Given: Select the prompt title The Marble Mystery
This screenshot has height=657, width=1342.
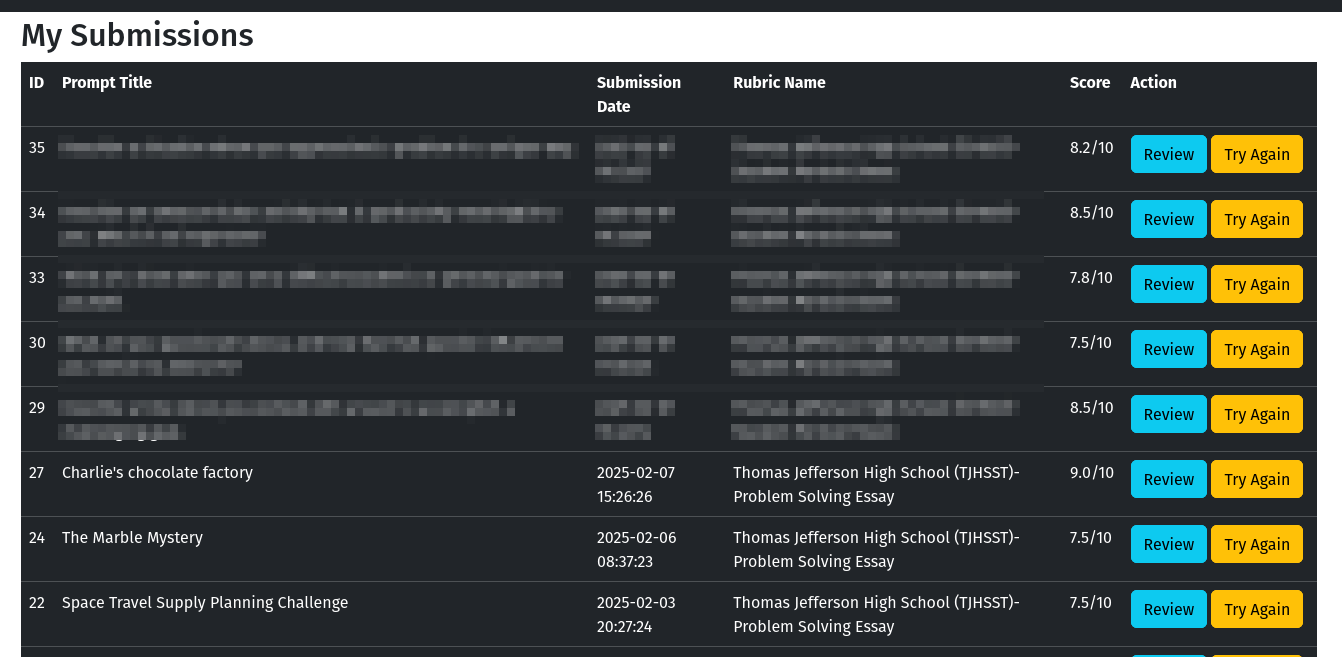Looking at the screenshot, I should pos(132,537).
